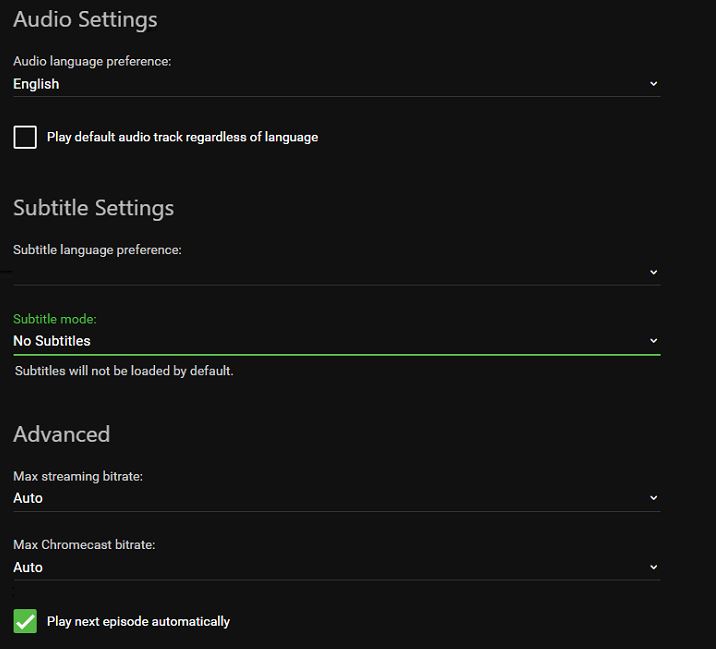Click the Subtitle mode chevron arrow
The width and height of the screenshot is (716, 649).
tap(653, 341)
